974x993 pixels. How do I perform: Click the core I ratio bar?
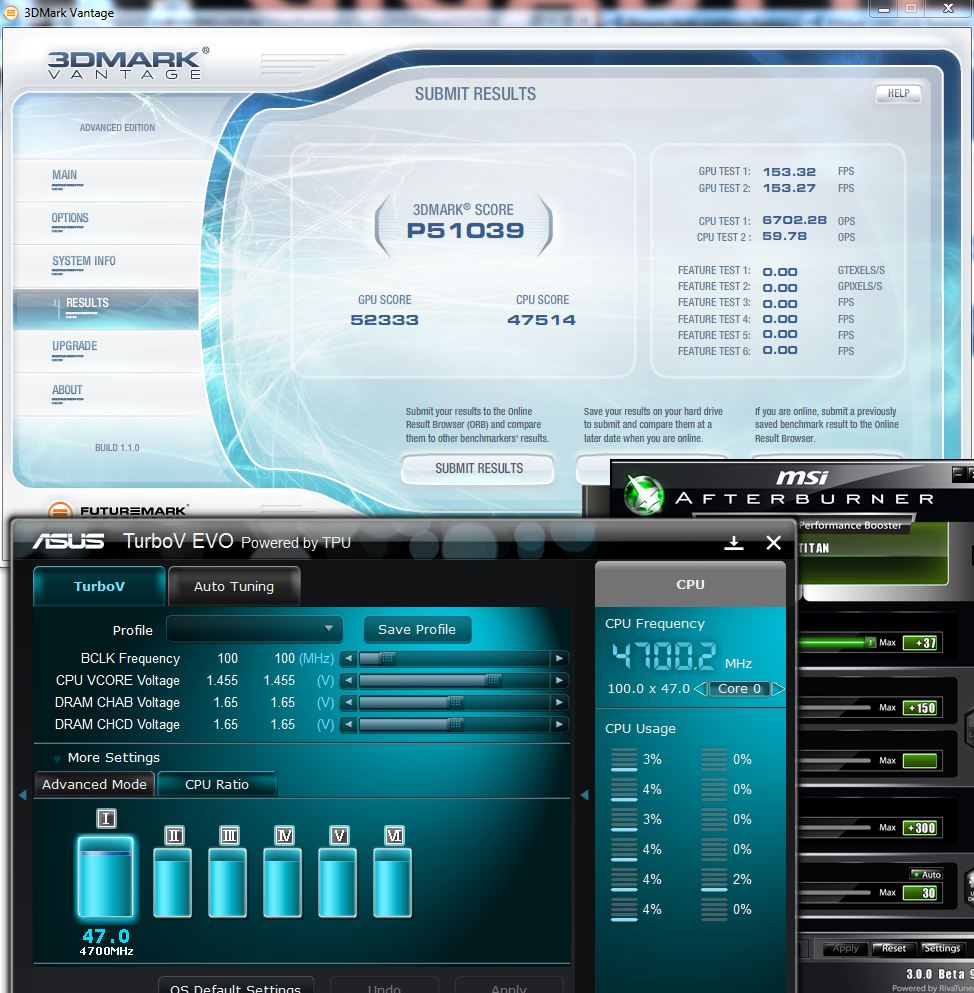(x=105, y=877)
